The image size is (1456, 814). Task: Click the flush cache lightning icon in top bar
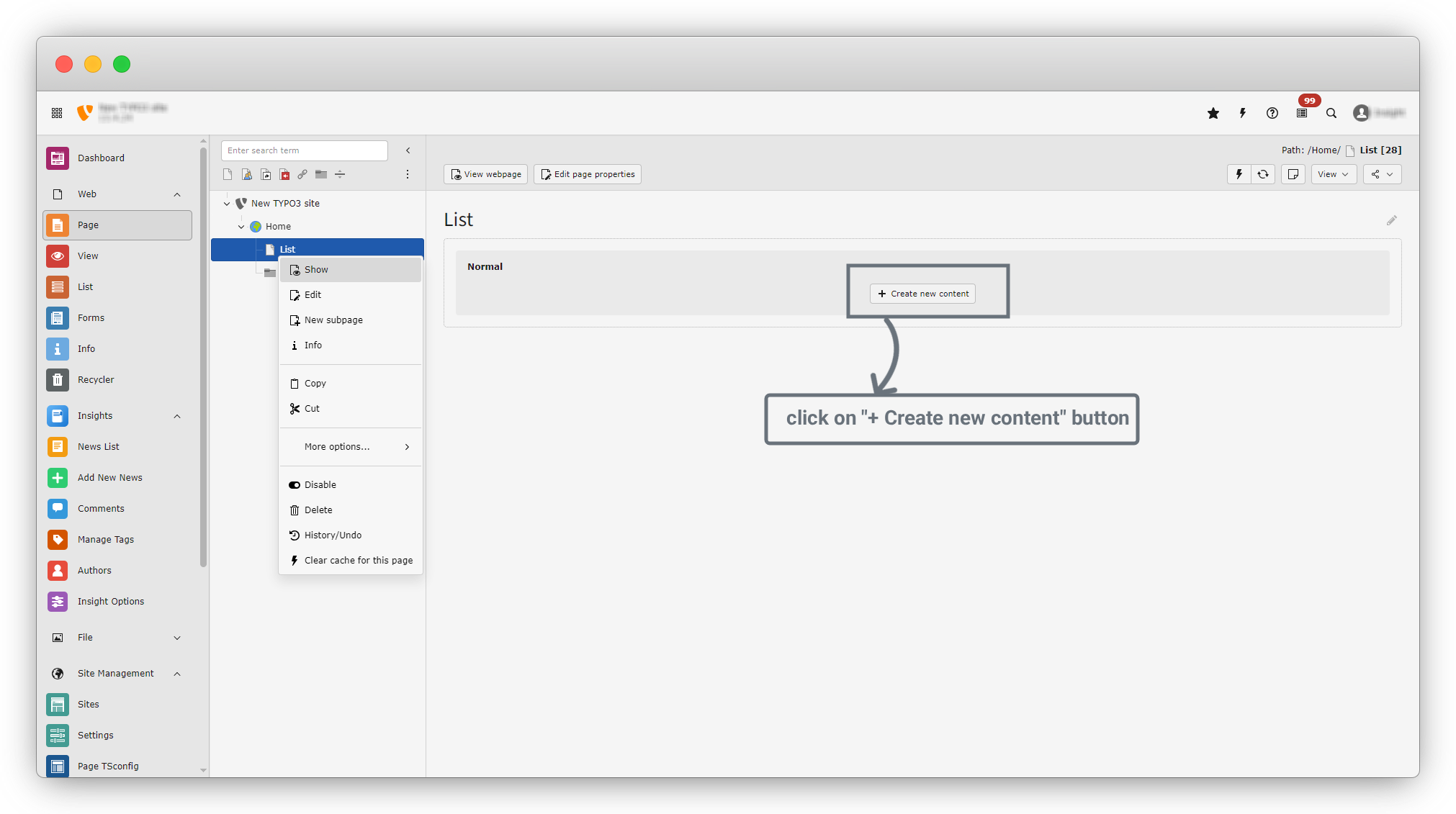(x=1243, y=113)
